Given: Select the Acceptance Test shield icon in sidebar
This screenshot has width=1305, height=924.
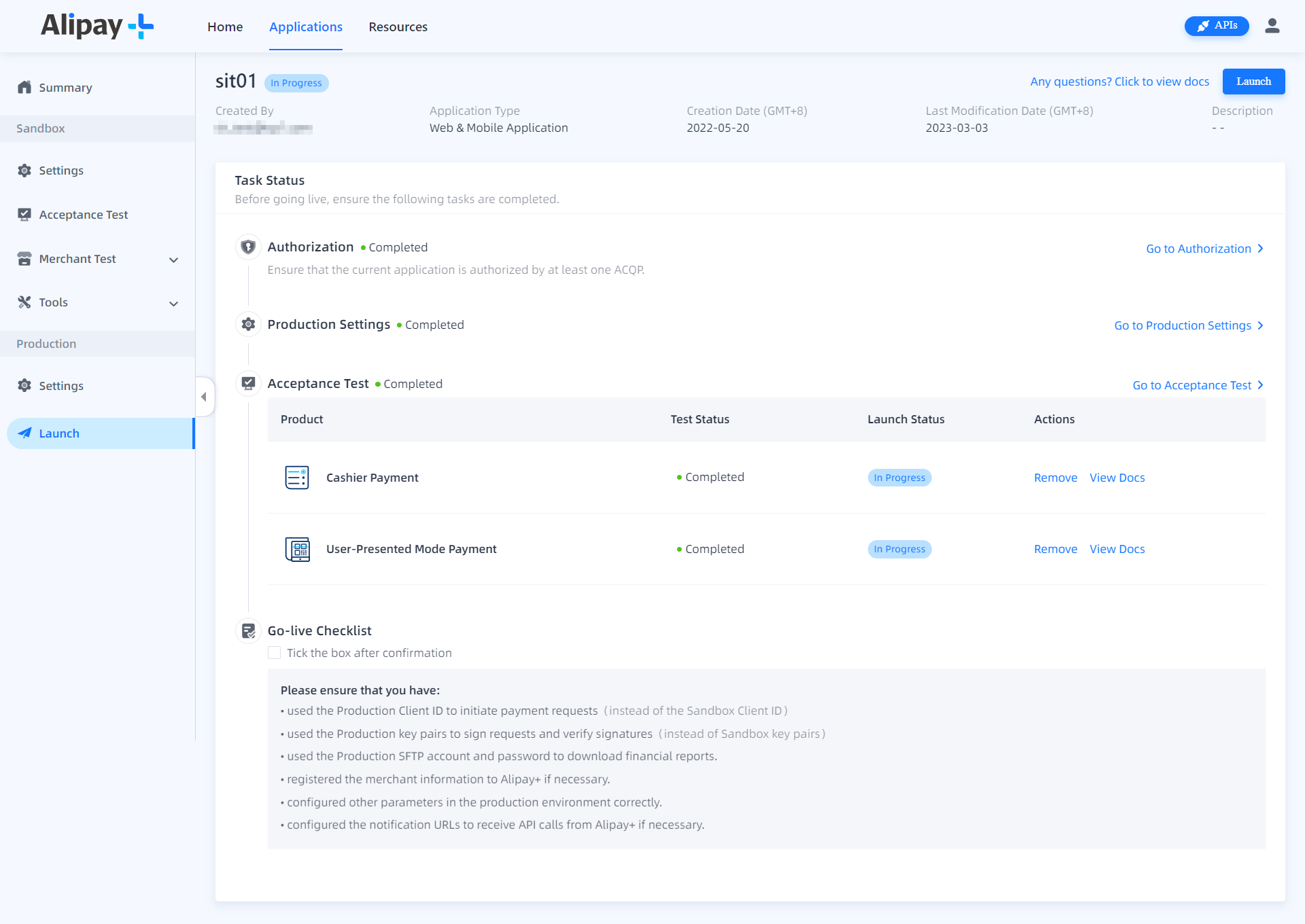Looking at the screenshot, I should (x=24, y=214).
